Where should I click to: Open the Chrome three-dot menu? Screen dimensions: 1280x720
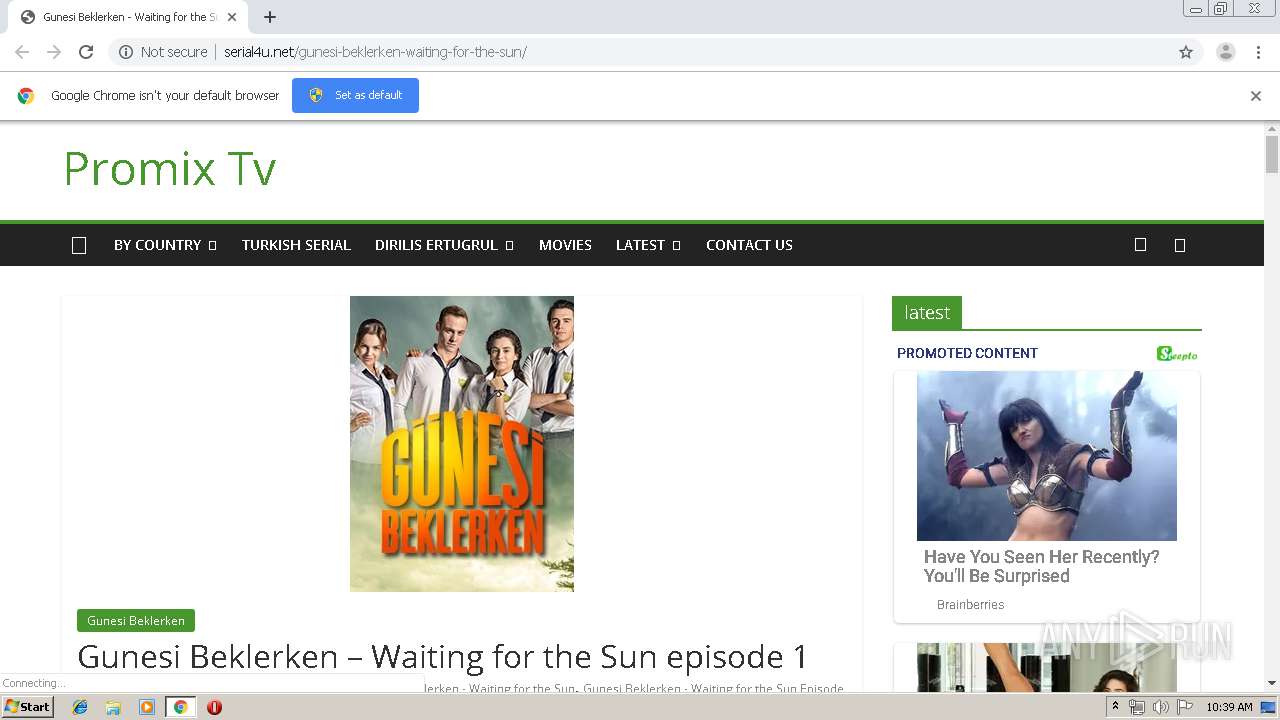1258,52
